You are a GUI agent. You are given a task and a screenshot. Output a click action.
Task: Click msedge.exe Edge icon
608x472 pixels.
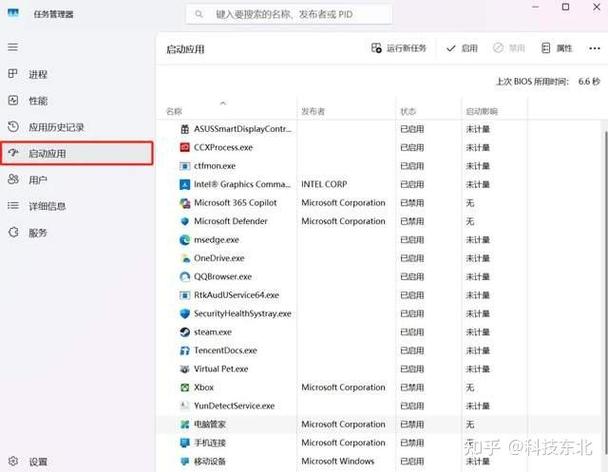185,240
